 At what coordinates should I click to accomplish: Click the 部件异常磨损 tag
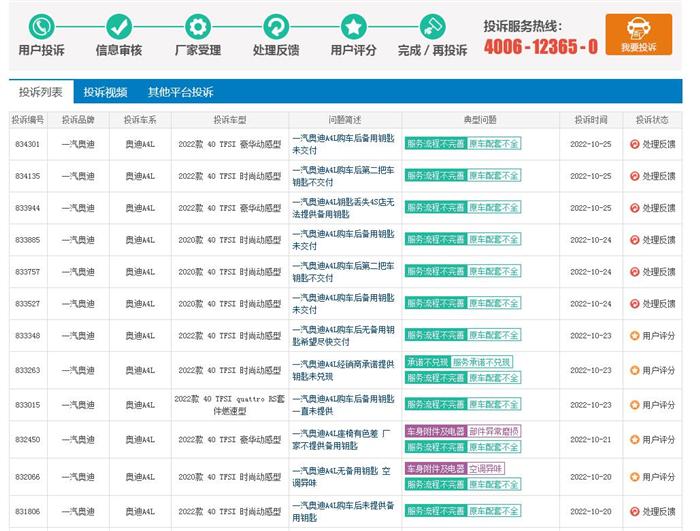pyautogui.click(x=494, y=431)
